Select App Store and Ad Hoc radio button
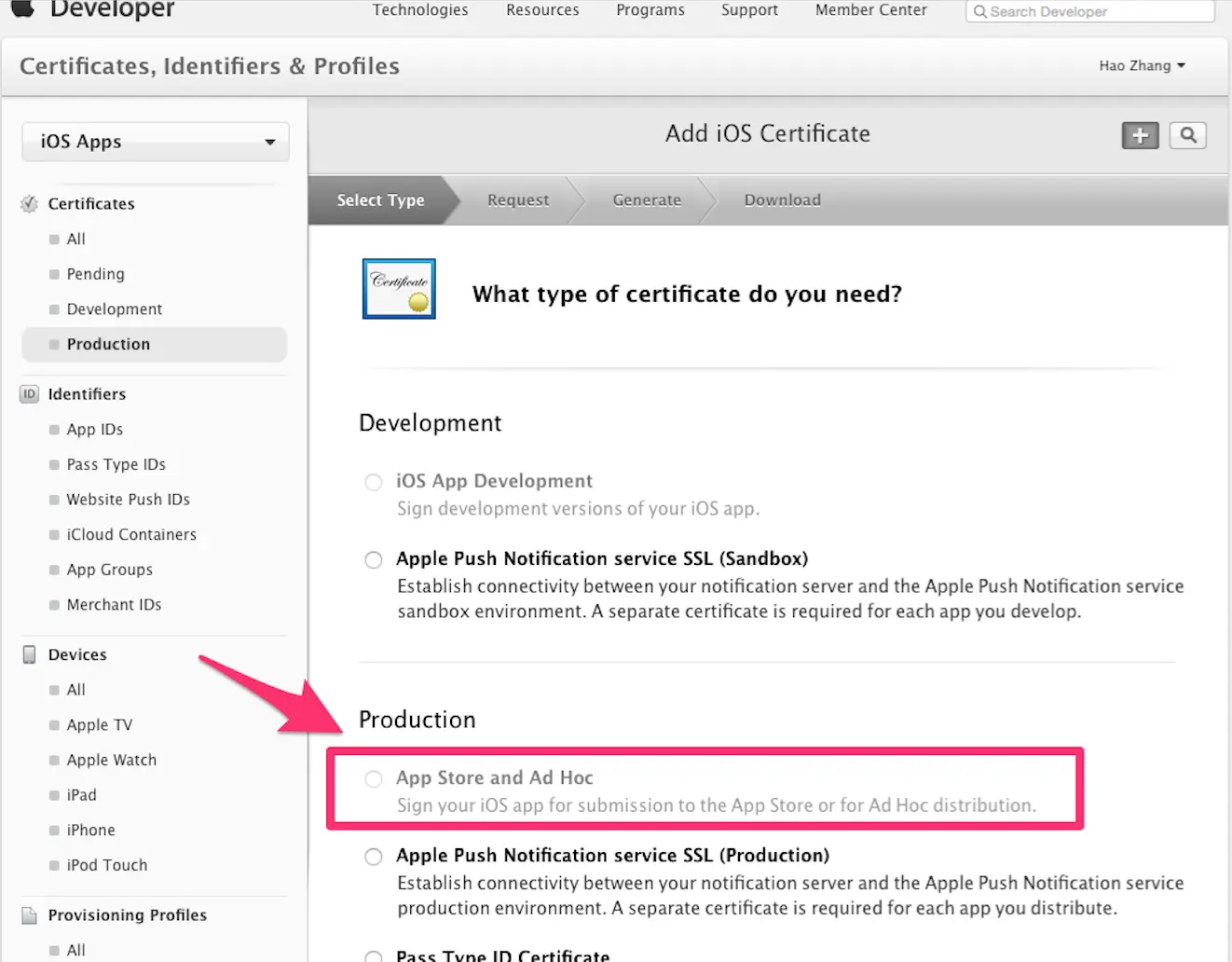The image size is (1232, 962). [374, 778]
